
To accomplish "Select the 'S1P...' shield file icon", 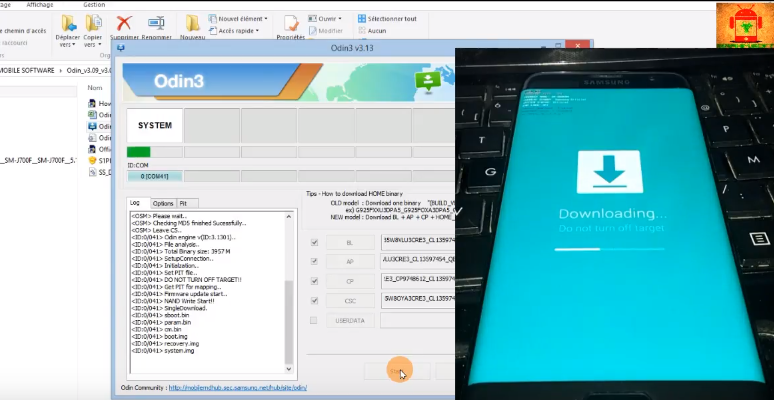I will coord(92,160).
